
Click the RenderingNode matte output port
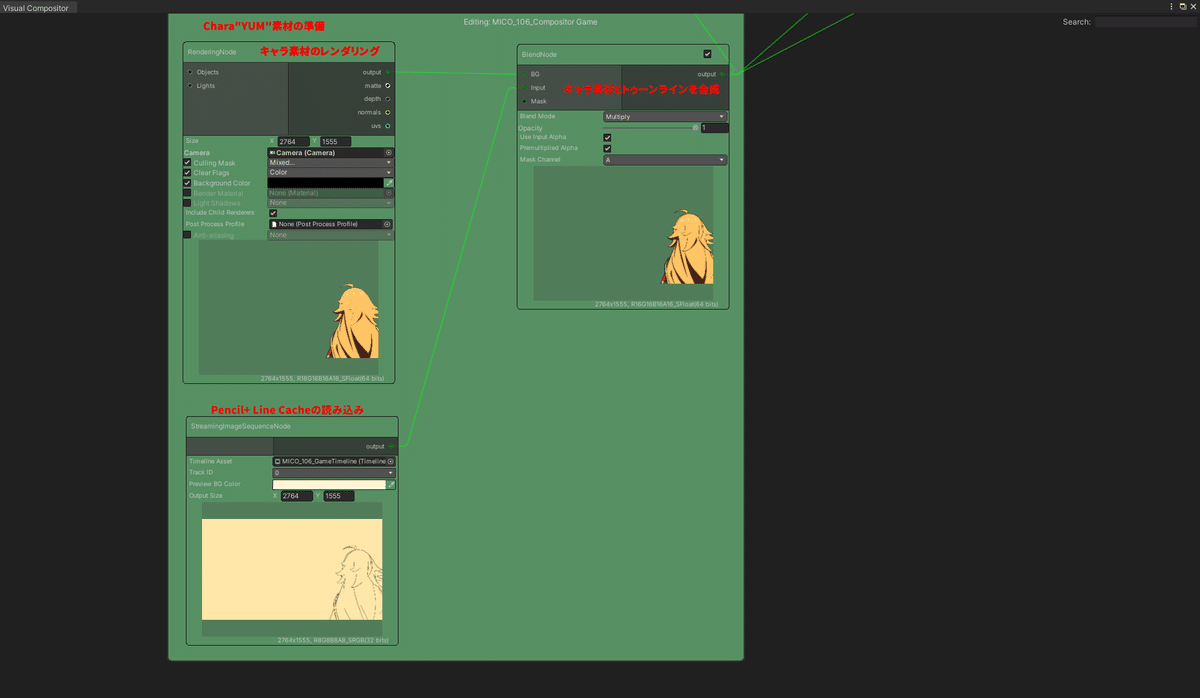tap(388, 85)
